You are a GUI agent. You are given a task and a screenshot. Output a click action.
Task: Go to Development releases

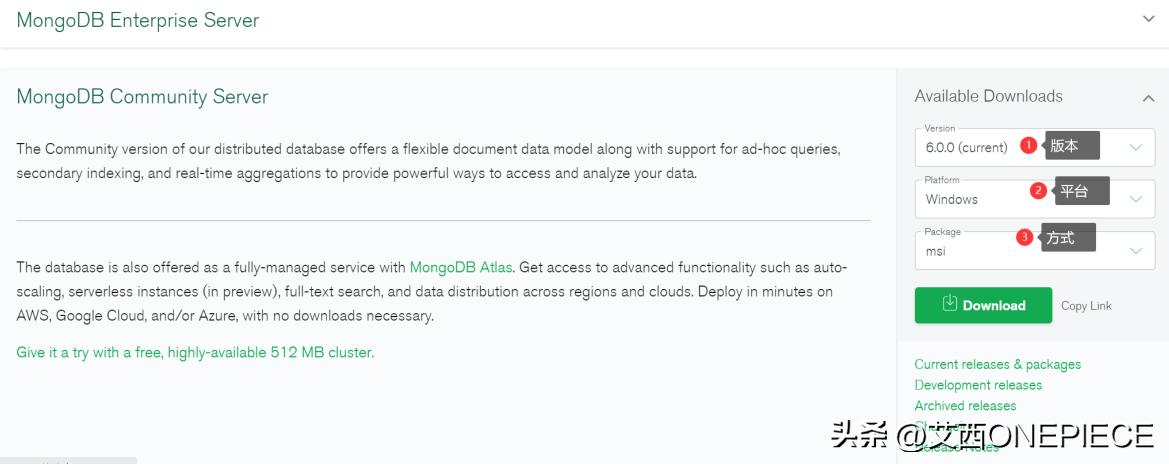pos(978,385)
